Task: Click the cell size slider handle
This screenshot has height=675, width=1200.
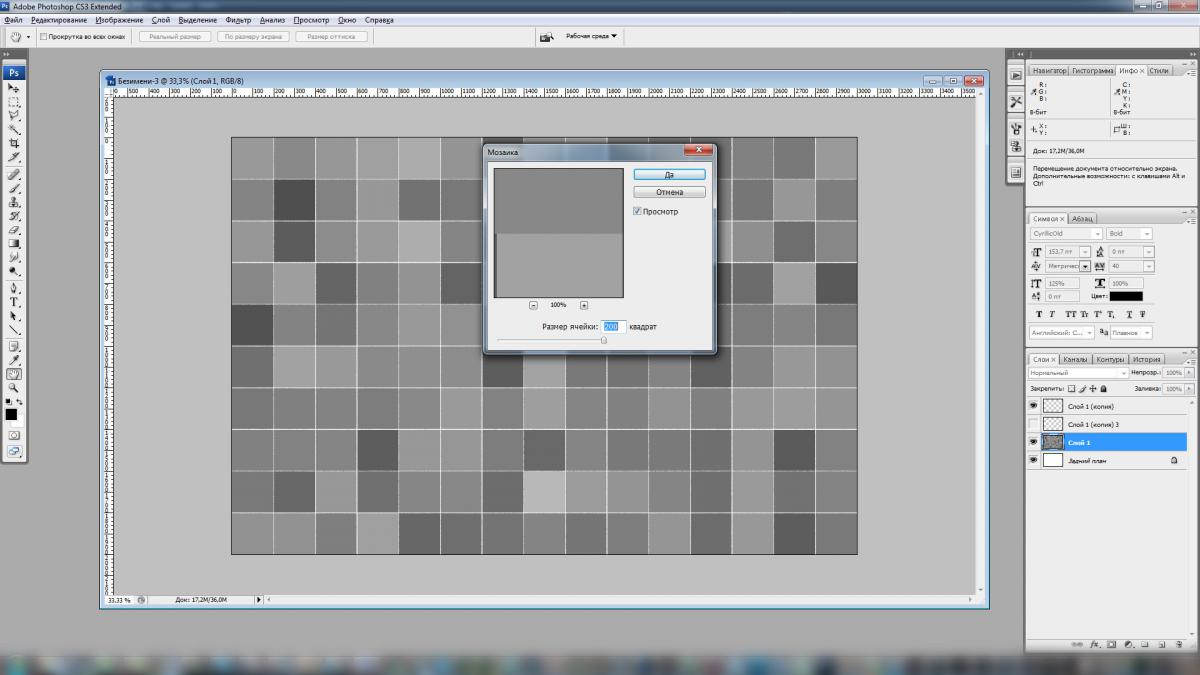Action: pos(603,340)
